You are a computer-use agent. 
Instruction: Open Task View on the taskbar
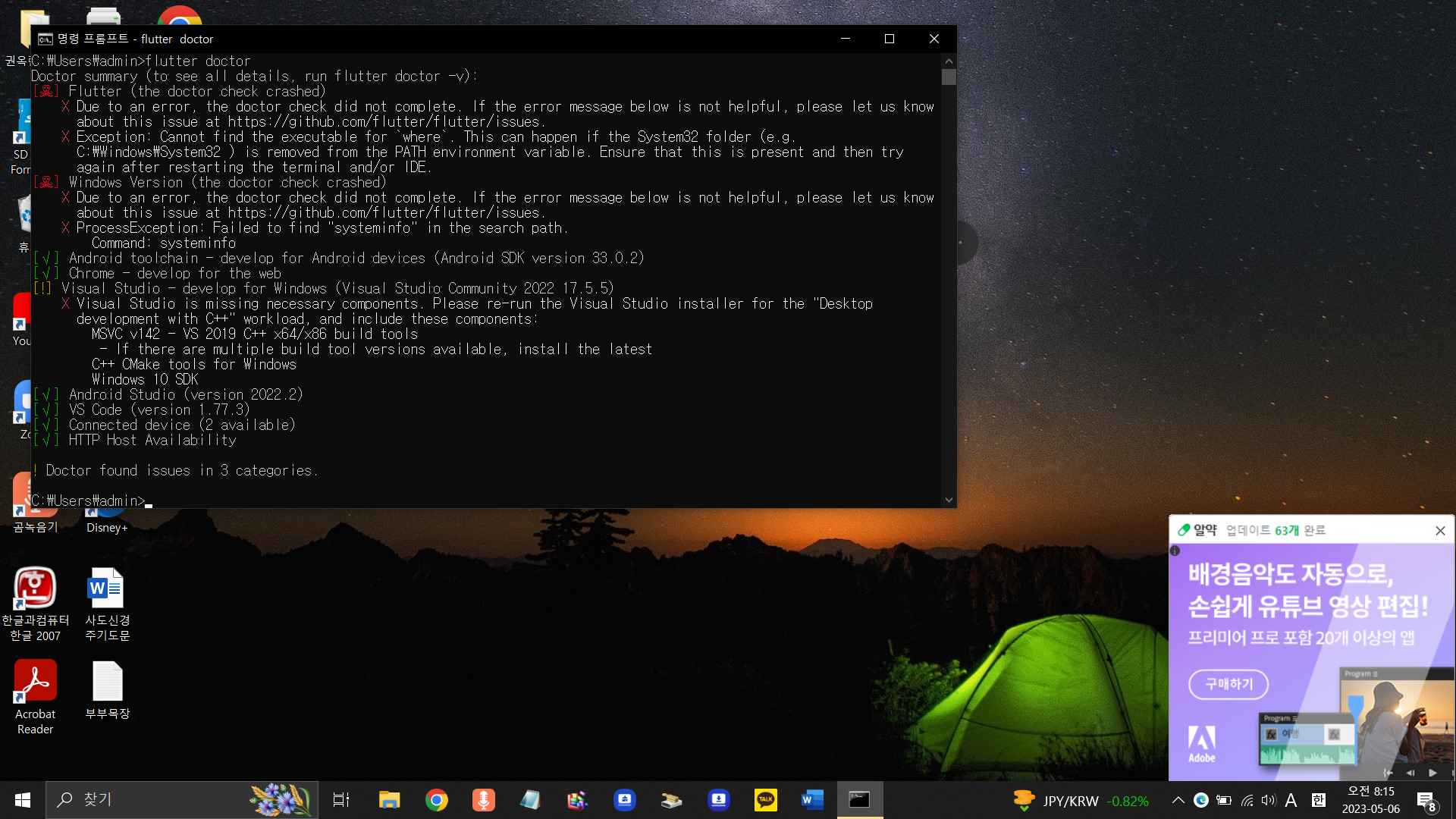click(341, 800)
